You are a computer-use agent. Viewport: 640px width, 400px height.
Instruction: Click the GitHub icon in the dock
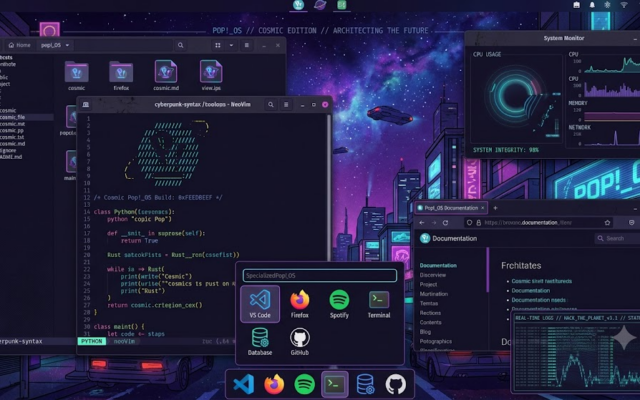click(x=396, y=384)
